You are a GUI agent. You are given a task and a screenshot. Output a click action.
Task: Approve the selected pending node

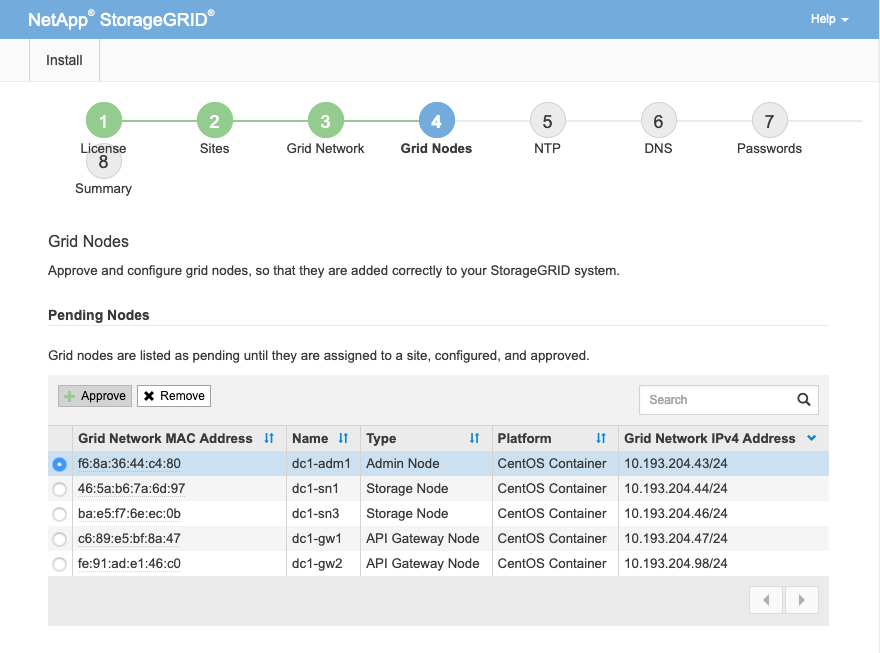coord(94,396)
